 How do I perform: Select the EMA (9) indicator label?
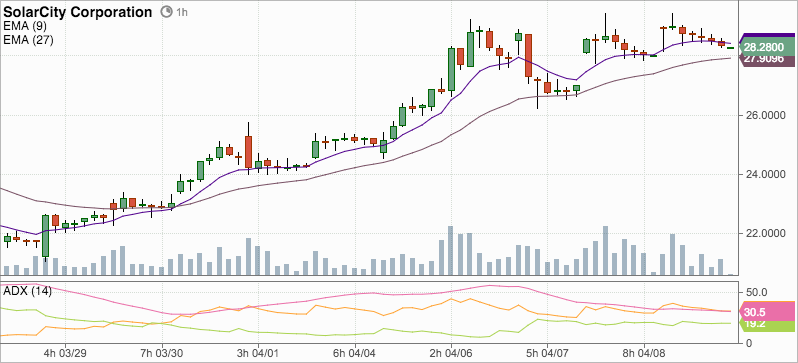(x=25, y=26)
